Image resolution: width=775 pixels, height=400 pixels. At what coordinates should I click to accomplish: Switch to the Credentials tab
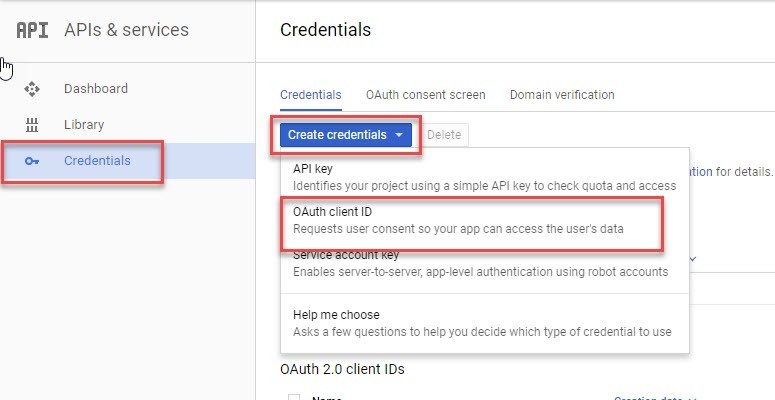point(311,94)
